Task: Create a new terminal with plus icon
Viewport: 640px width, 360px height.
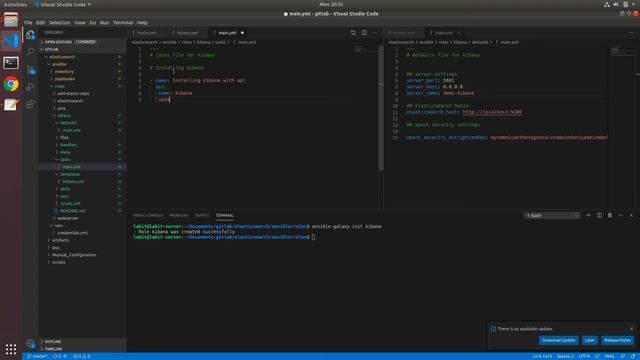Action: pos(588,215)
